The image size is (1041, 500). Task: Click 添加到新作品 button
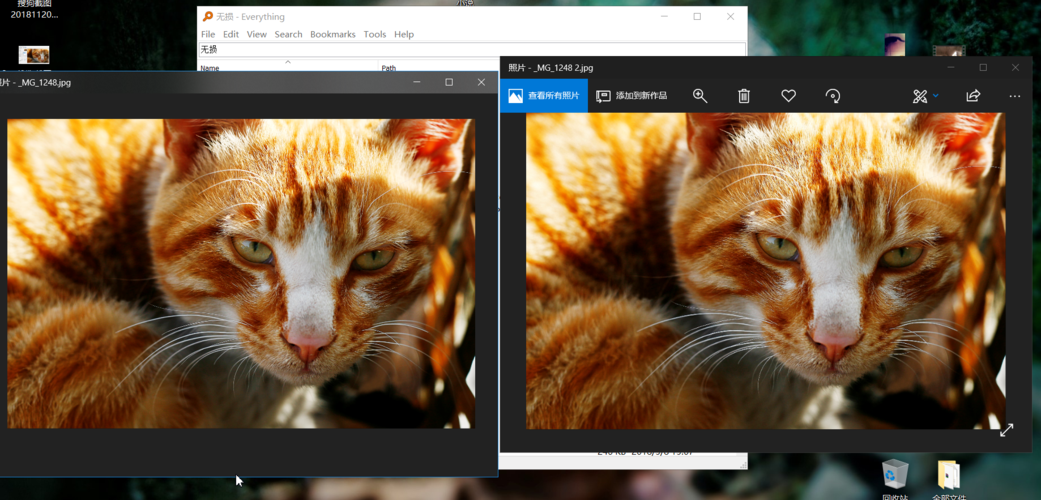(x=631, y=96)
